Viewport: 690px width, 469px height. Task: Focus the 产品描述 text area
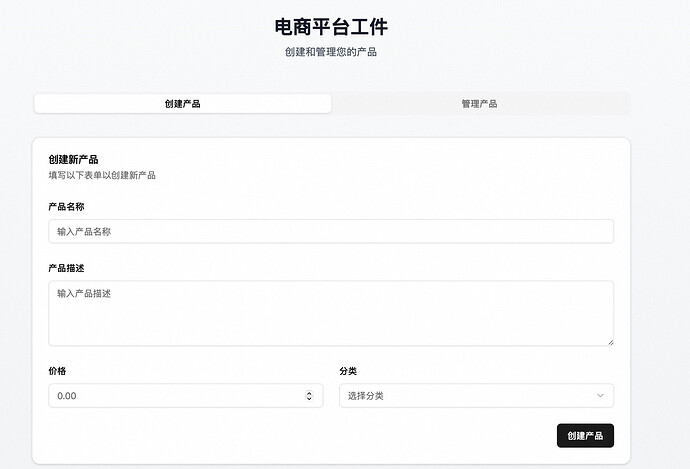[x=330, y=313]
